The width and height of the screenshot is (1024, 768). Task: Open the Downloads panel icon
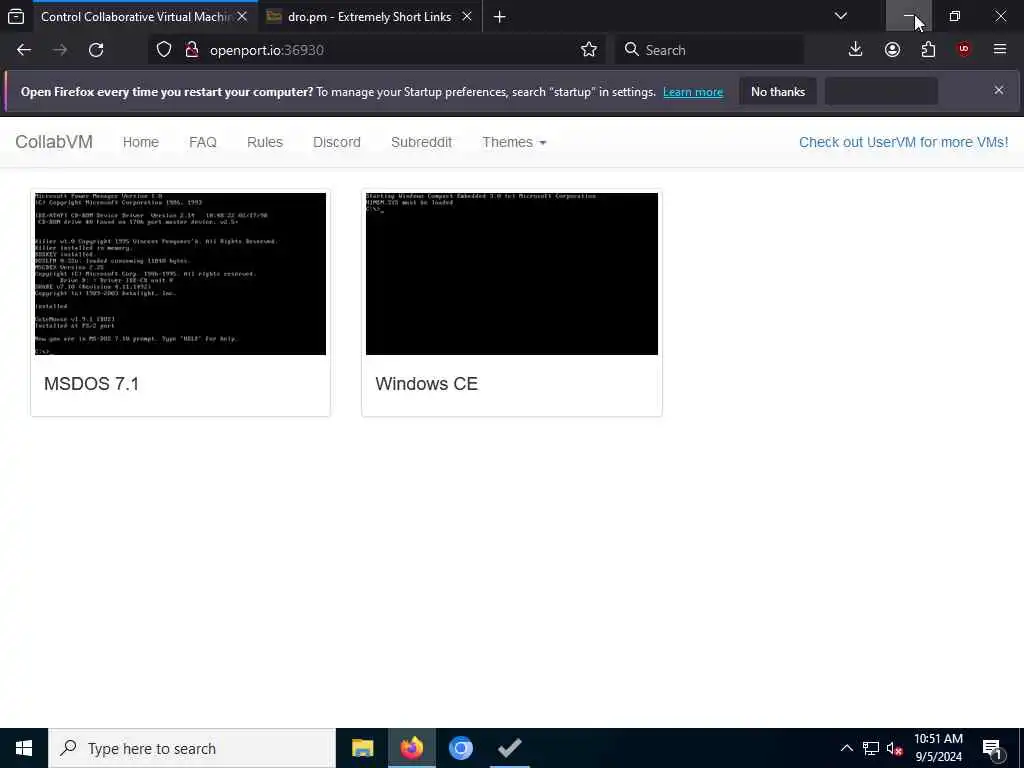click(856, 50)
